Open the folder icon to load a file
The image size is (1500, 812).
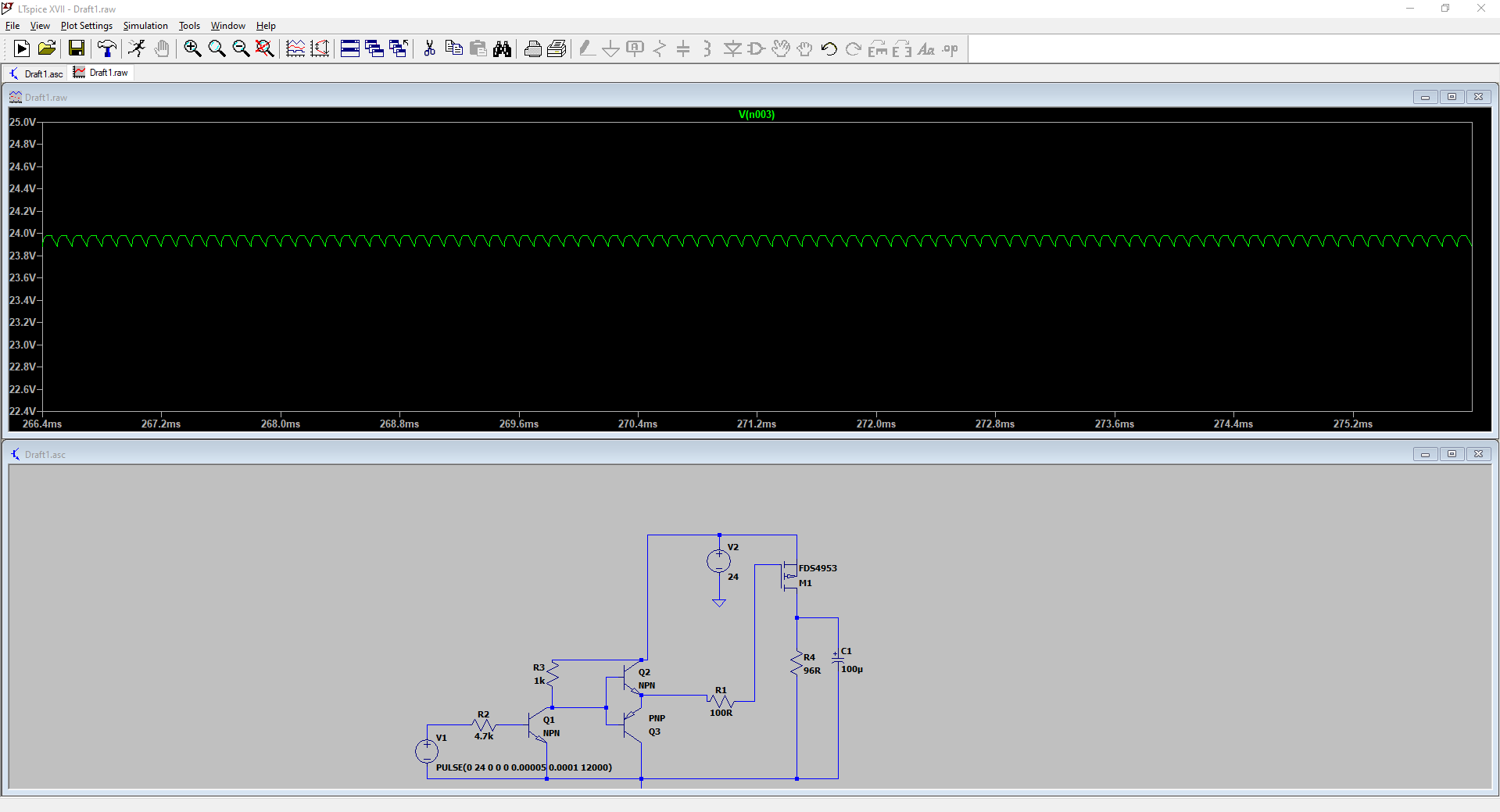[47, 49]
